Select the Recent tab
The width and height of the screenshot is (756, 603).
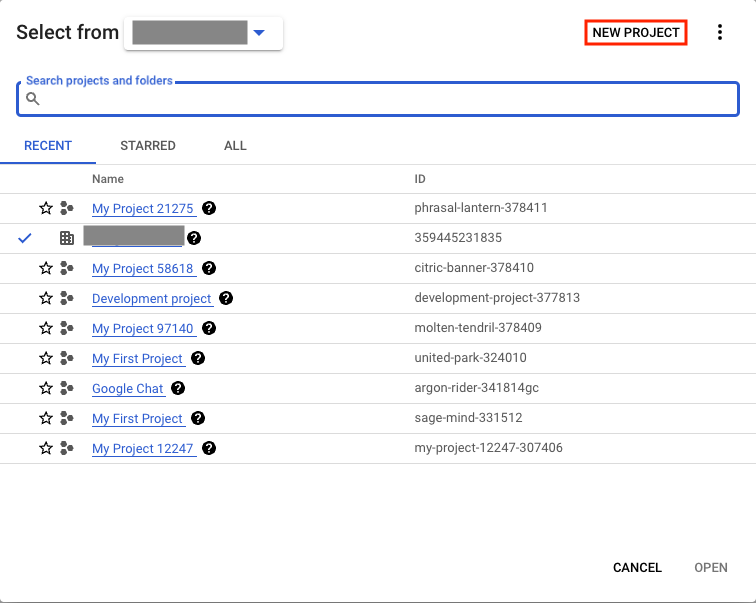[x=48, y=146]
